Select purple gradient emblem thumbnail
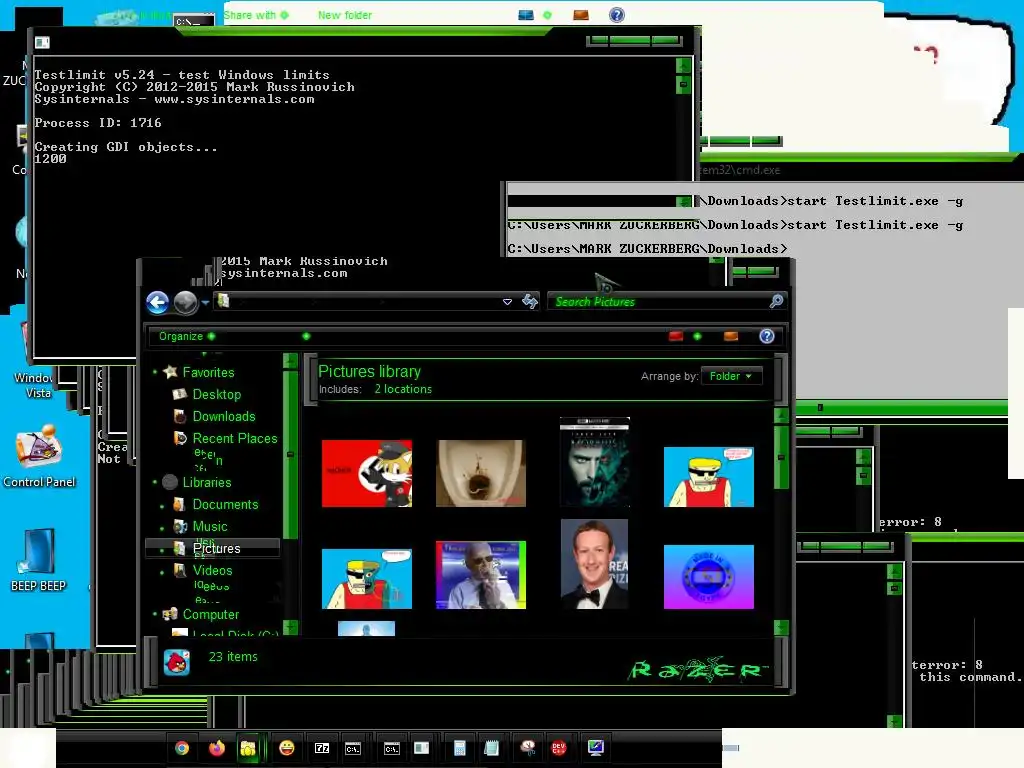Image resolution: width=1024 pixels, height=768 pixels. (x=709, y=577)
